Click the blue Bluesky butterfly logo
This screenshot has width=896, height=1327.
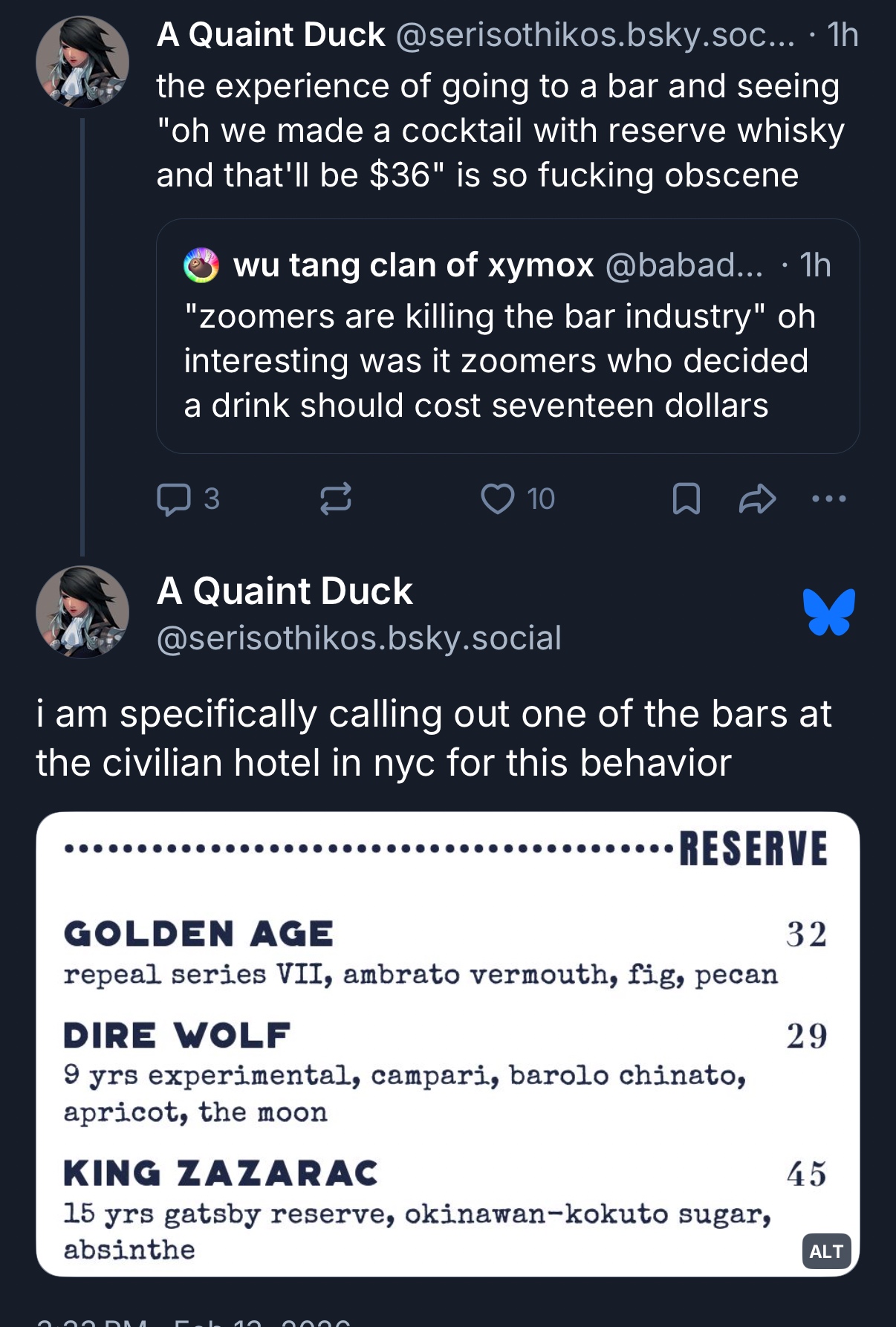828,612
